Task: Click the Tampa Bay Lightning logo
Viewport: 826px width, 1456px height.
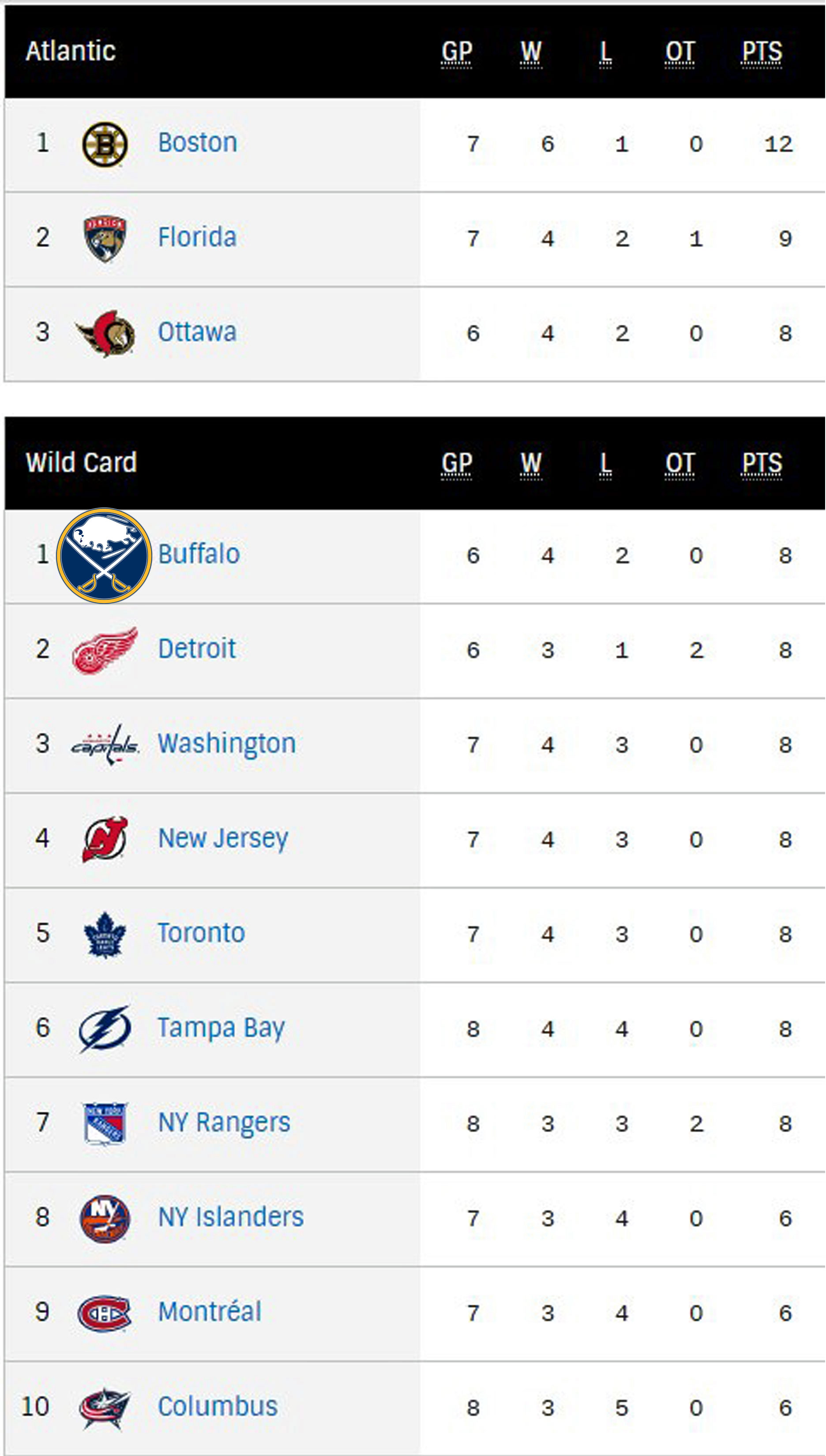Action: (x=105, y=1029)
